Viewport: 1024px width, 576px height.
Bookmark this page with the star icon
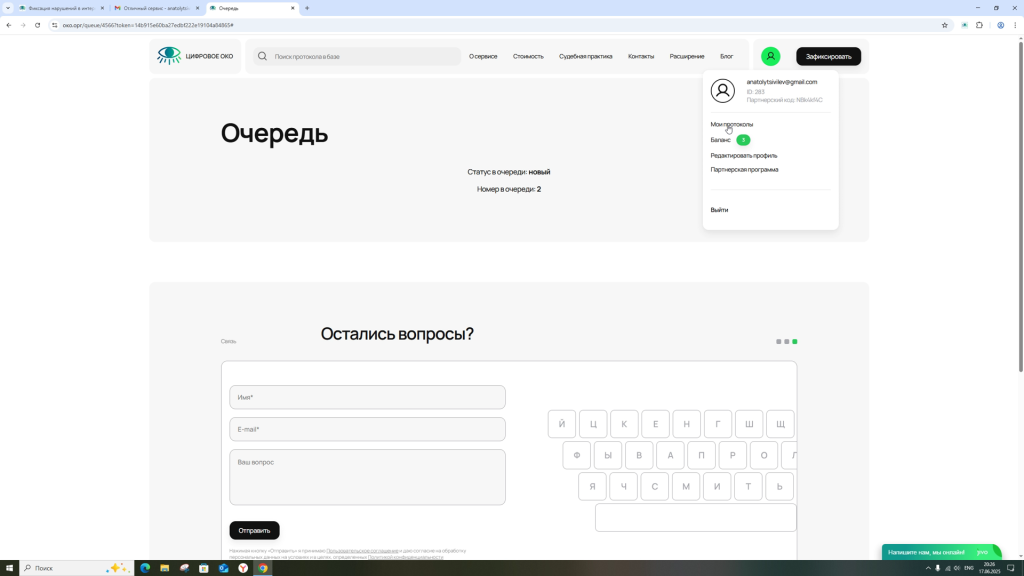(x=945, y=25)
